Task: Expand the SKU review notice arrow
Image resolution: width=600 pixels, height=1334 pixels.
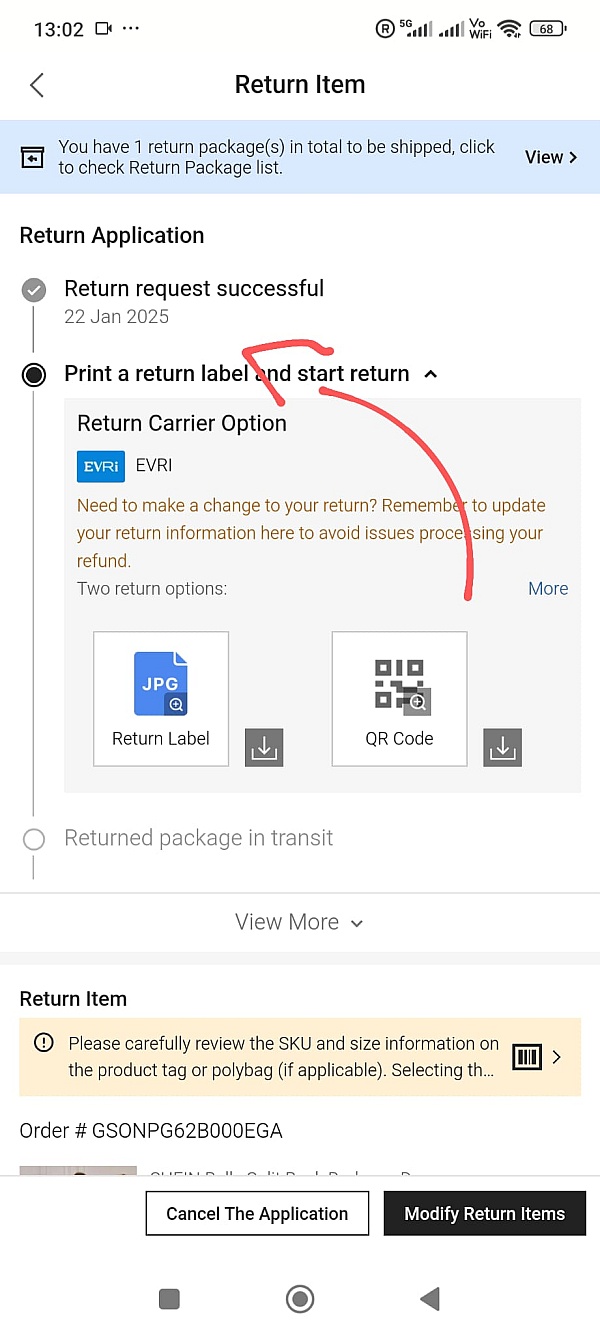Action: 557,1057
